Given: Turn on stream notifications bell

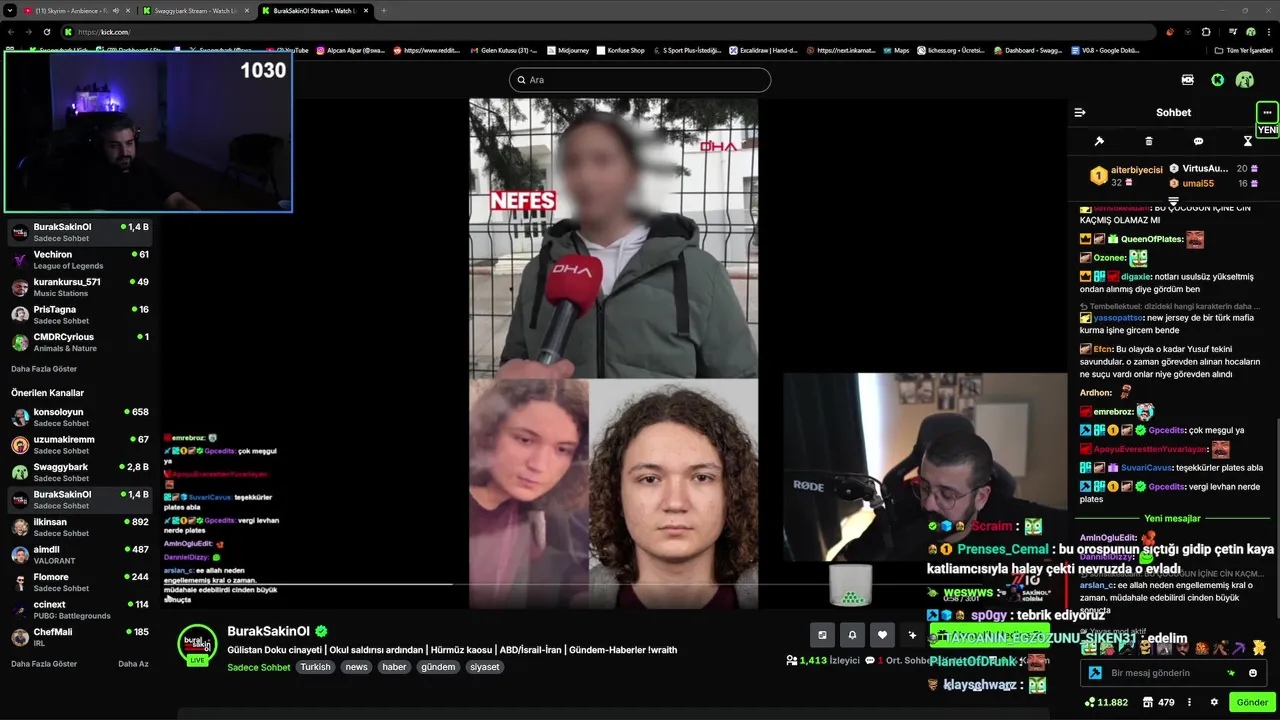Looking at the screenshot, I should coord(852,634).
